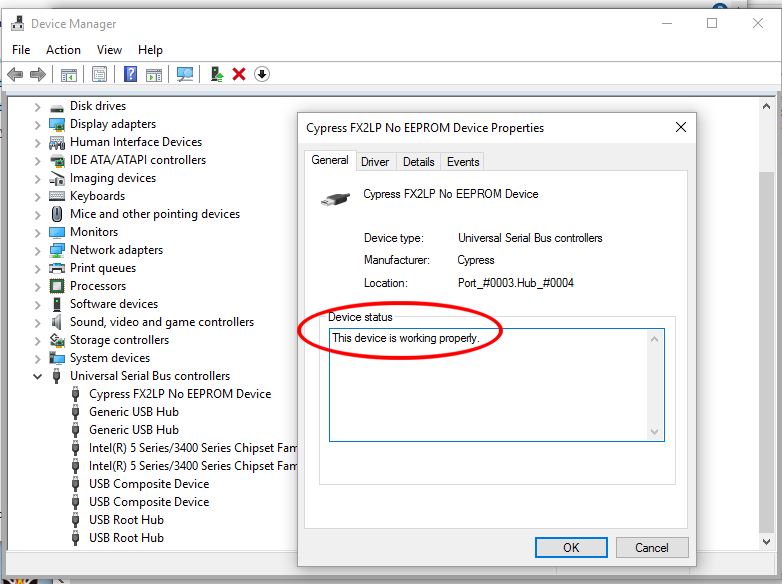
Task: Expand the Network adapters category
Action: 37,250
